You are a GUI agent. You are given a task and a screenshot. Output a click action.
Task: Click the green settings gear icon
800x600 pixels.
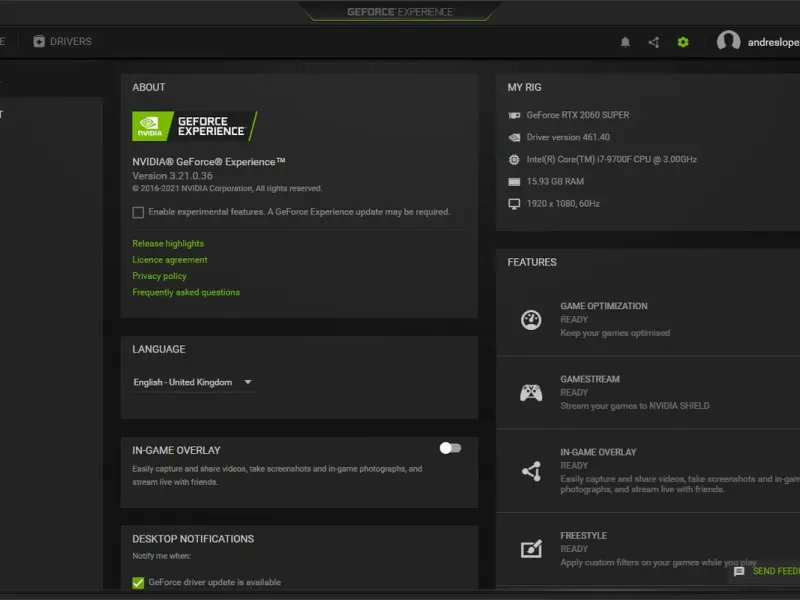[x=683, y=42]
